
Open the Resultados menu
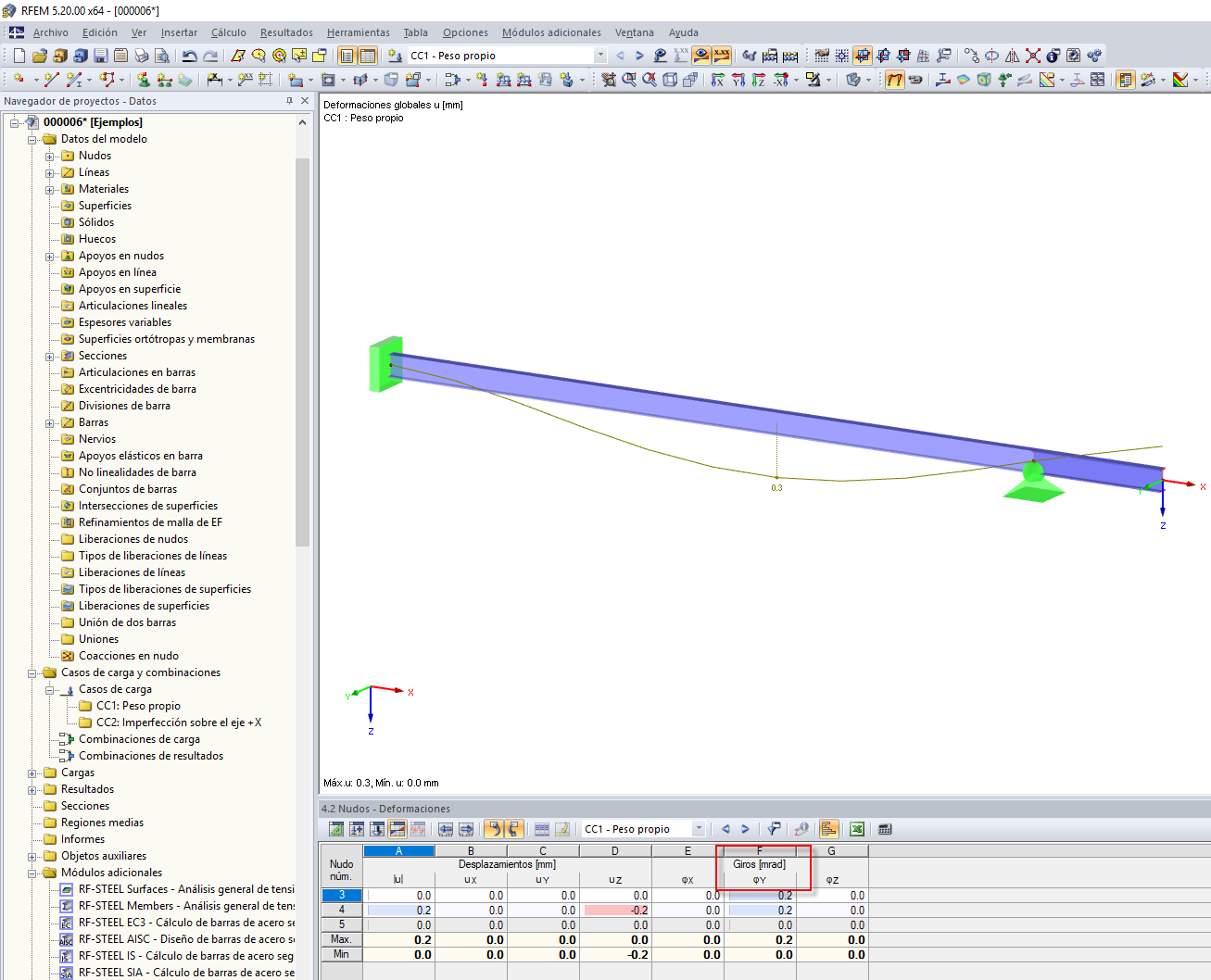point(286,32)
